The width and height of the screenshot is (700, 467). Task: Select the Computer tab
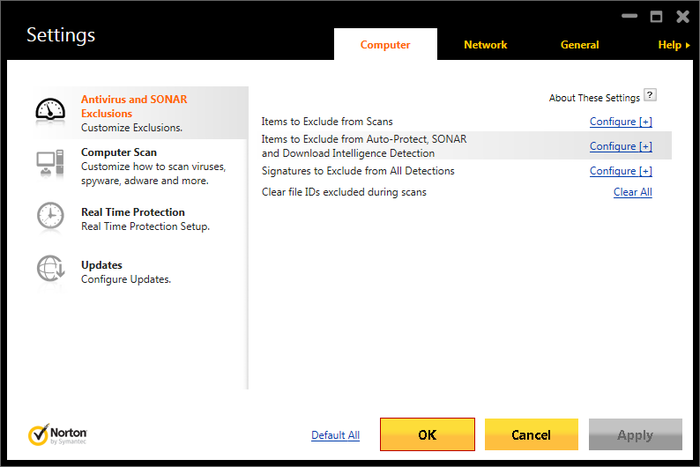pyautogui.click(x=385, y=45)
